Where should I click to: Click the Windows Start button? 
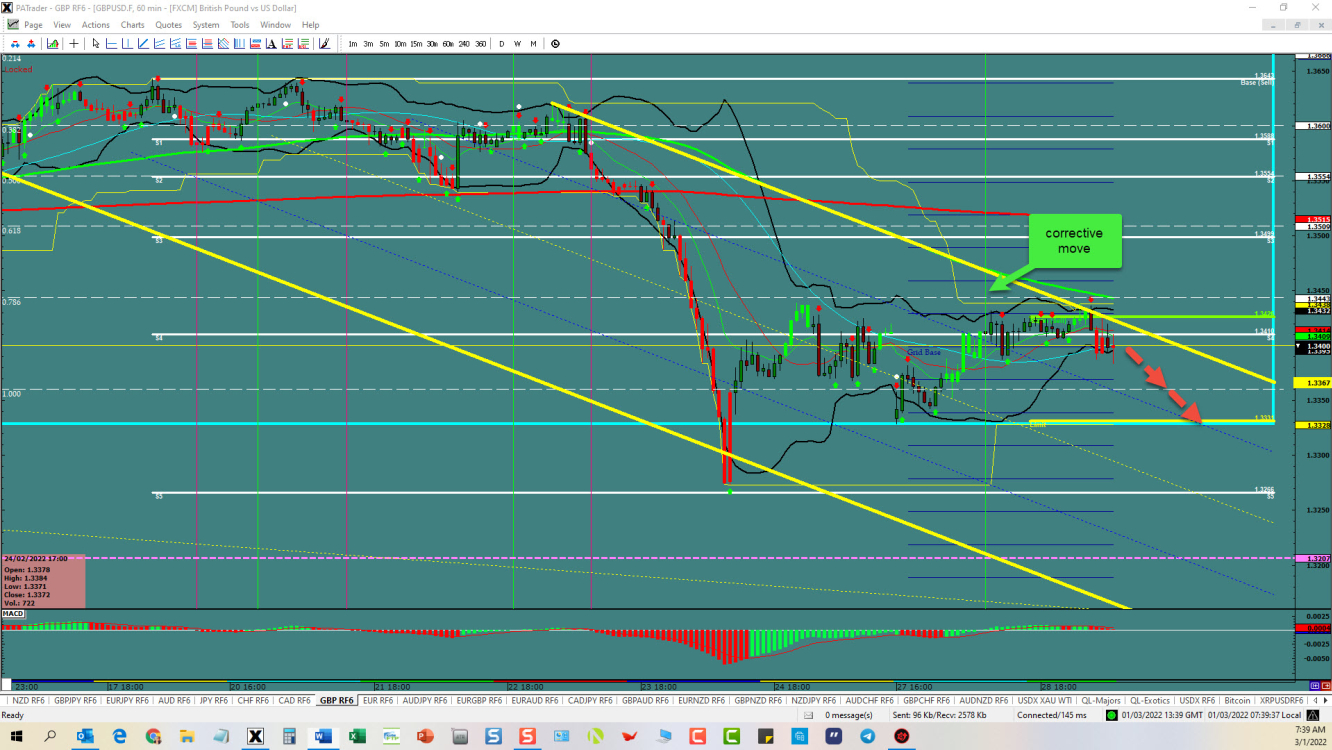16,736
